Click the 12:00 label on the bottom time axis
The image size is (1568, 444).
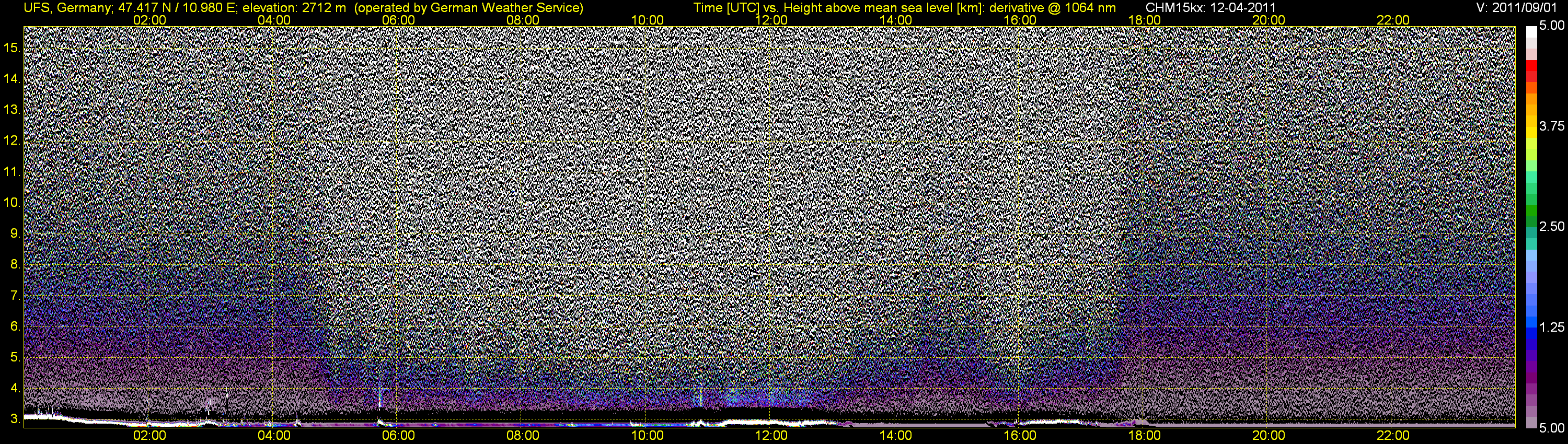[x=771, y=436]
